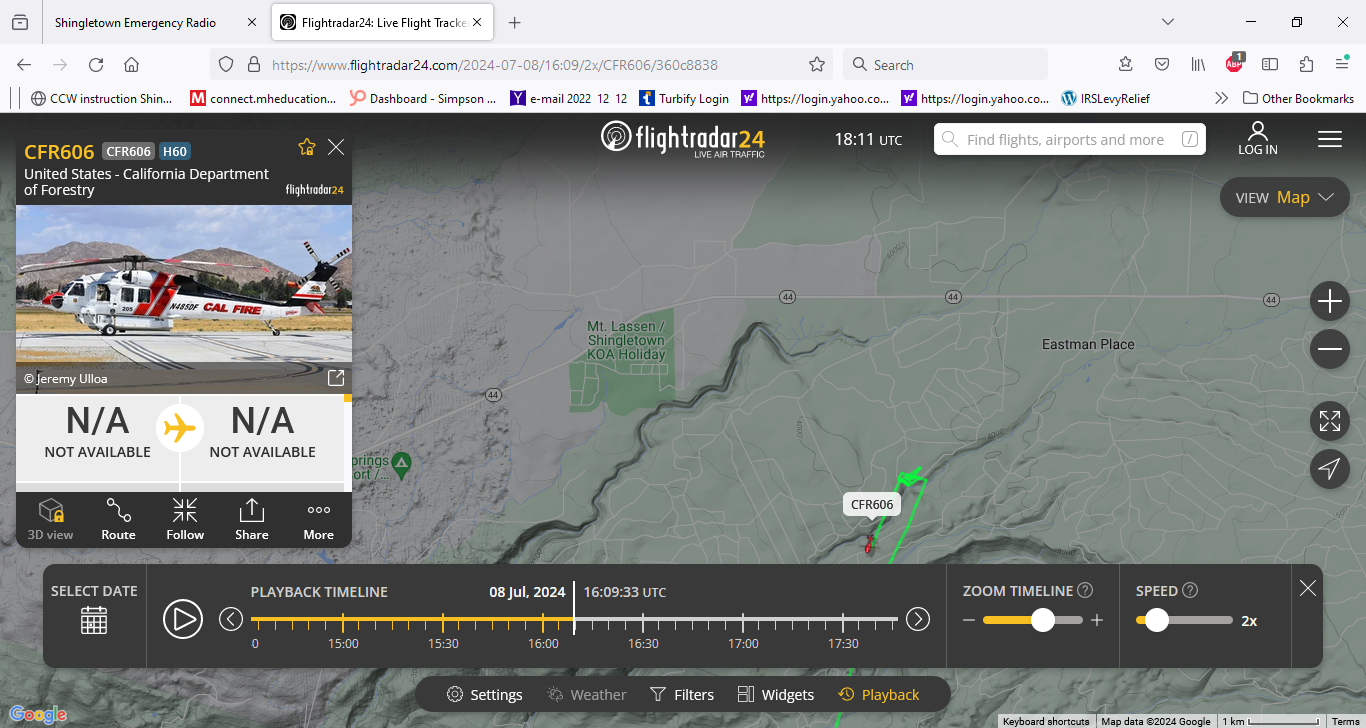Toggle the Playback mode button
The width and height of the screenshot is (1366, 728).
[879, 695]
